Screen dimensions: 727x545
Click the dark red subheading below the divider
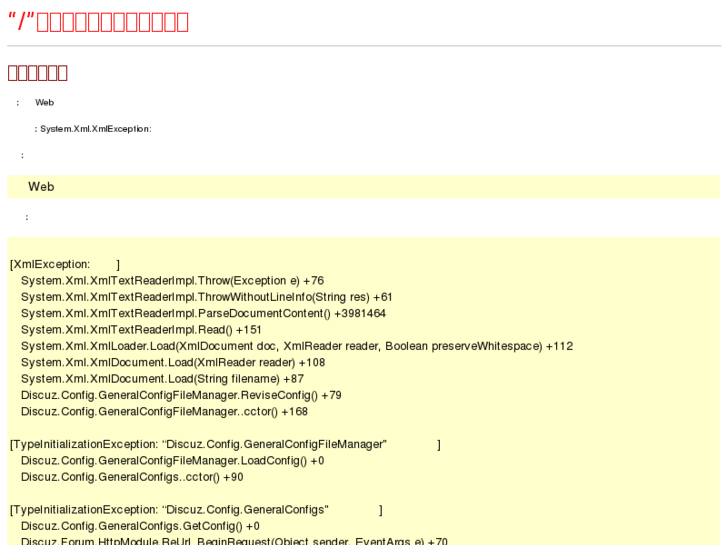point(38,73)
